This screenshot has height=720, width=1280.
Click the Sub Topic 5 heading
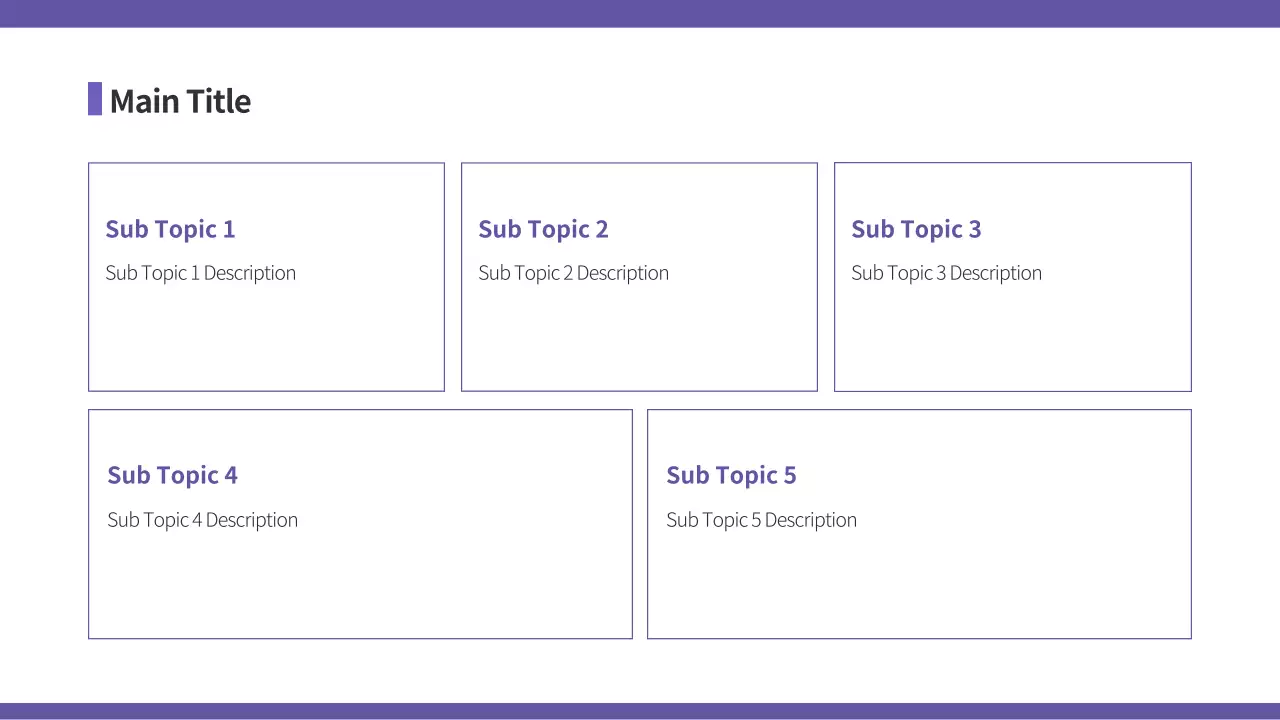point(731,475)
